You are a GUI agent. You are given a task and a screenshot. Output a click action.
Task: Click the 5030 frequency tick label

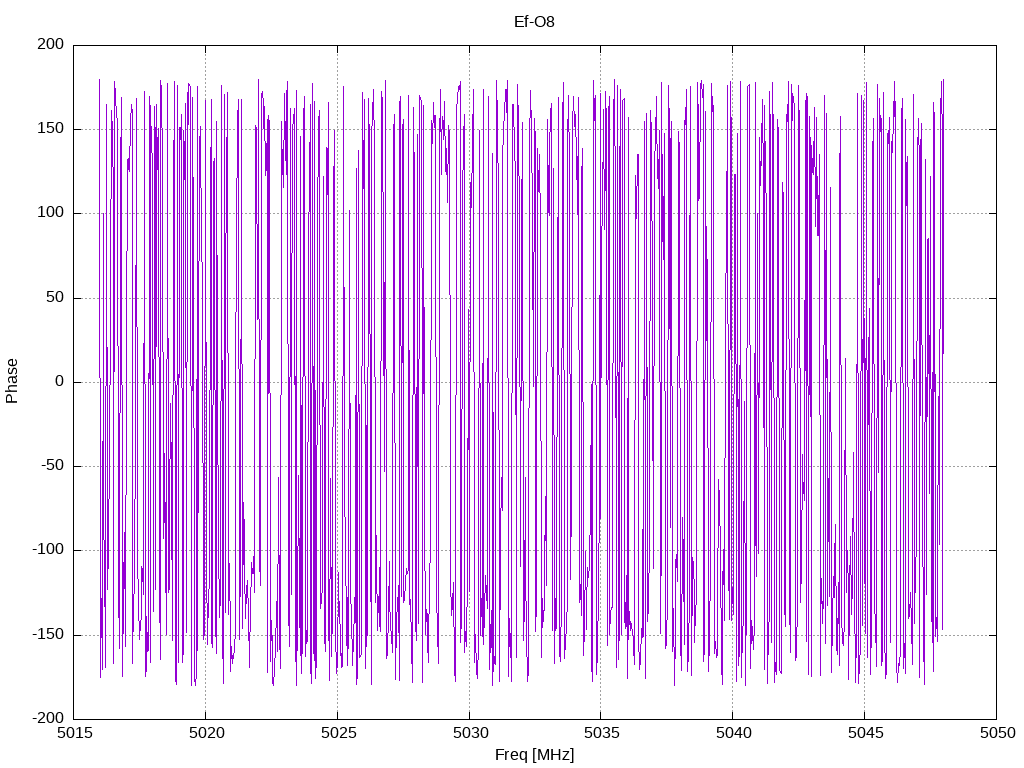pos(470,733)
